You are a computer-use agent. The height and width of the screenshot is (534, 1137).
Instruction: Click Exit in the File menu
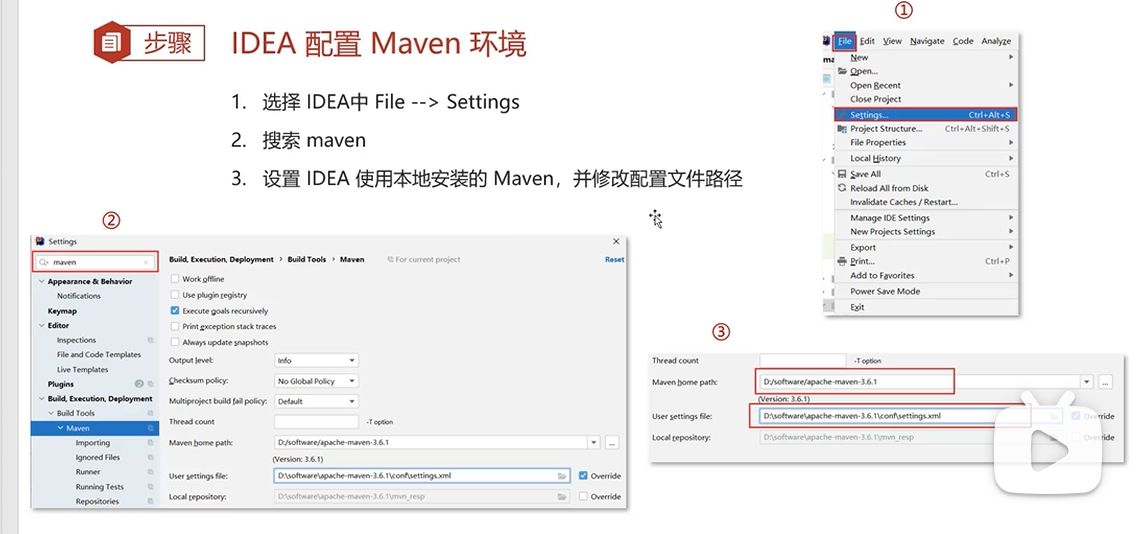(x=857, y=307)
